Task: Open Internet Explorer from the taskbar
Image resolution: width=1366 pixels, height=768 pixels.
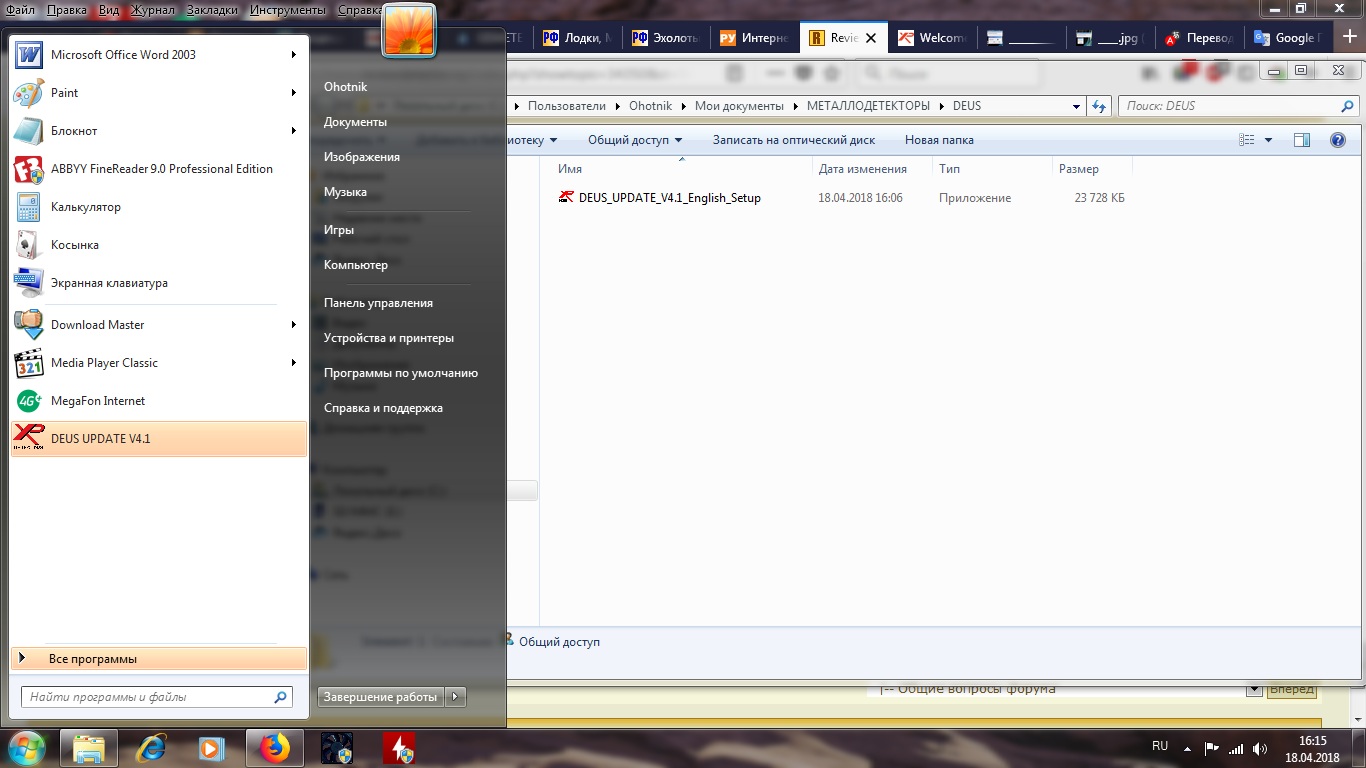Action: (151, 747)
